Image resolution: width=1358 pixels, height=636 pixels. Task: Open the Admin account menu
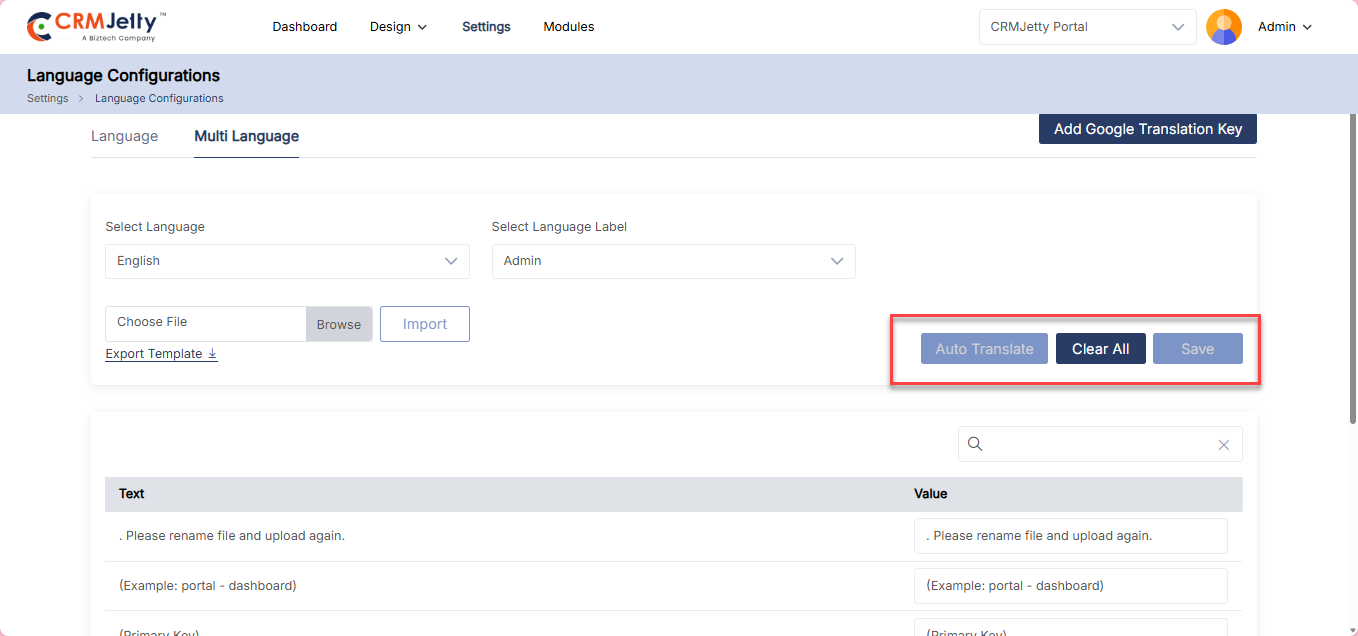tap(1284, 27)
